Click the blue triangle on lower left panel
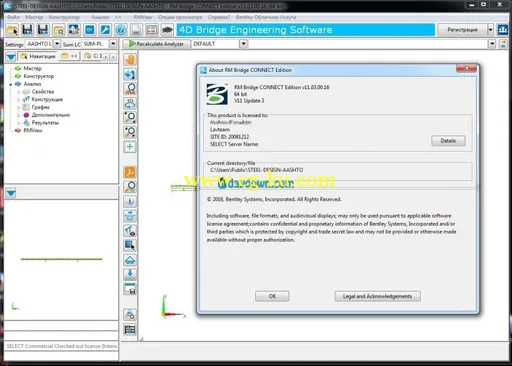The height and width of the screenshot is (366, 512). (11, 193)
